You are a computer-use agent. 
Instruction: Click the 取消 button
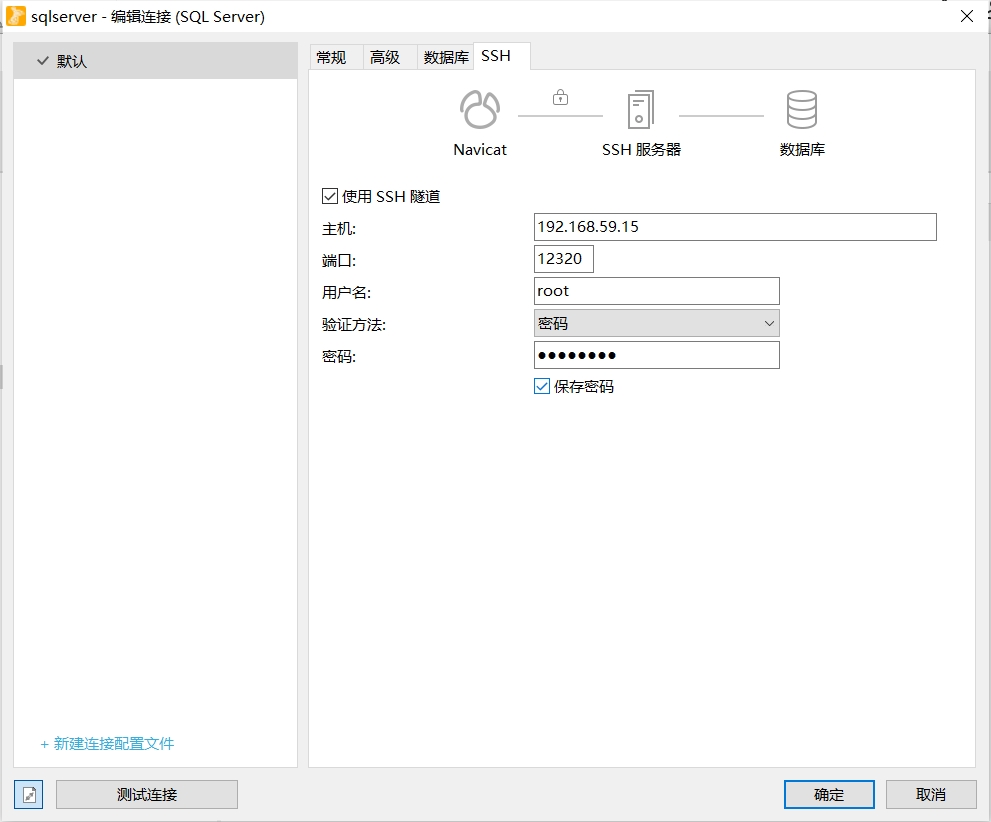tap(931, 794)
